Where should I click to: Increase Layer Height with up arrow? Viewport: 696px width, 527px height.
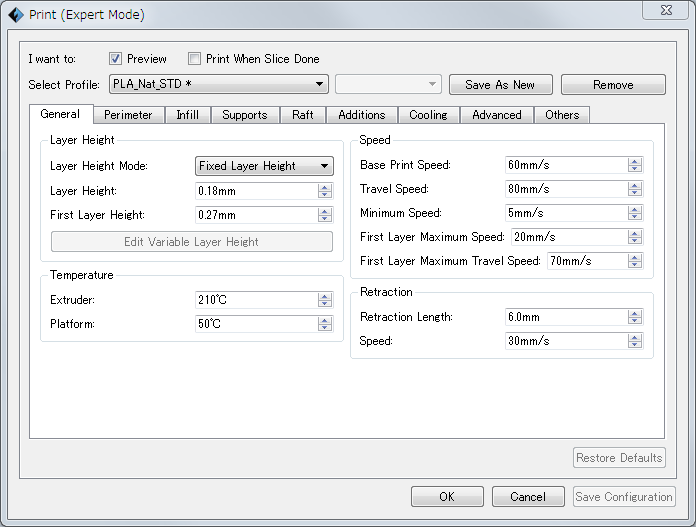point(325,187)
